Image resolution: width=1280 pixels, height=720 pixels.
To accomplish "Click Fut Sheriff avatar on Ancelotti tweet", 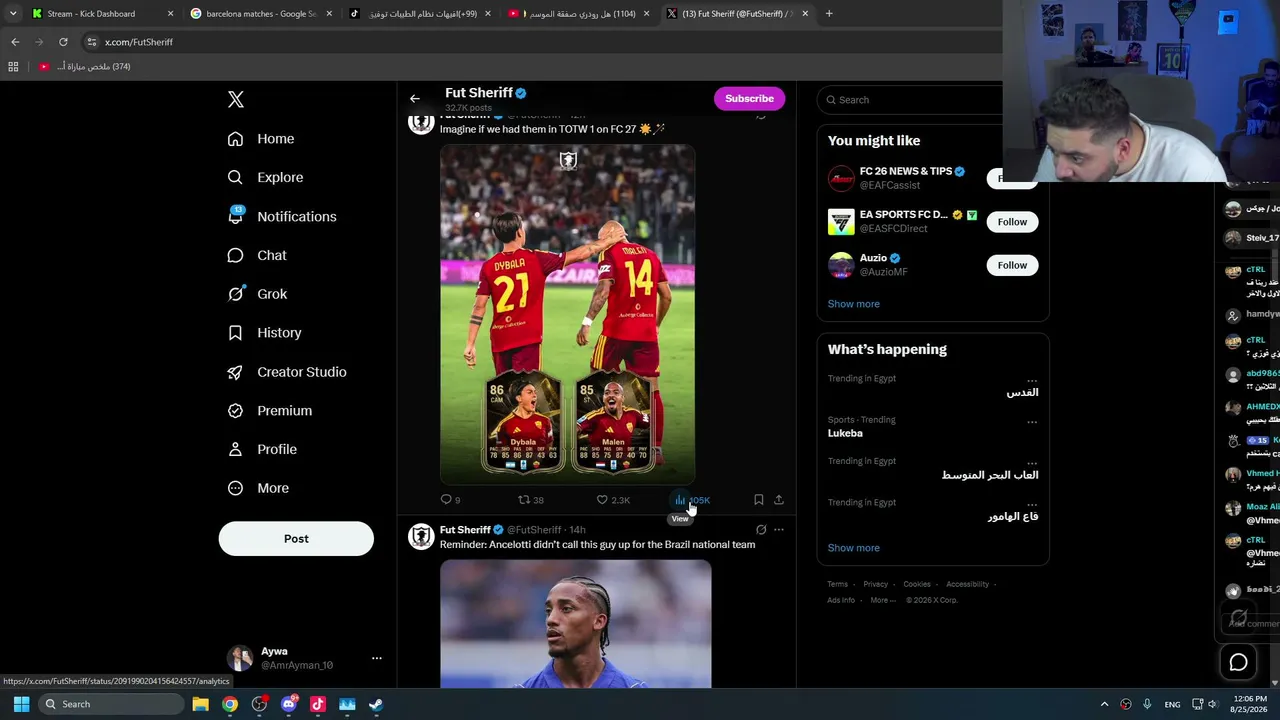I will (x=421, y=537).
